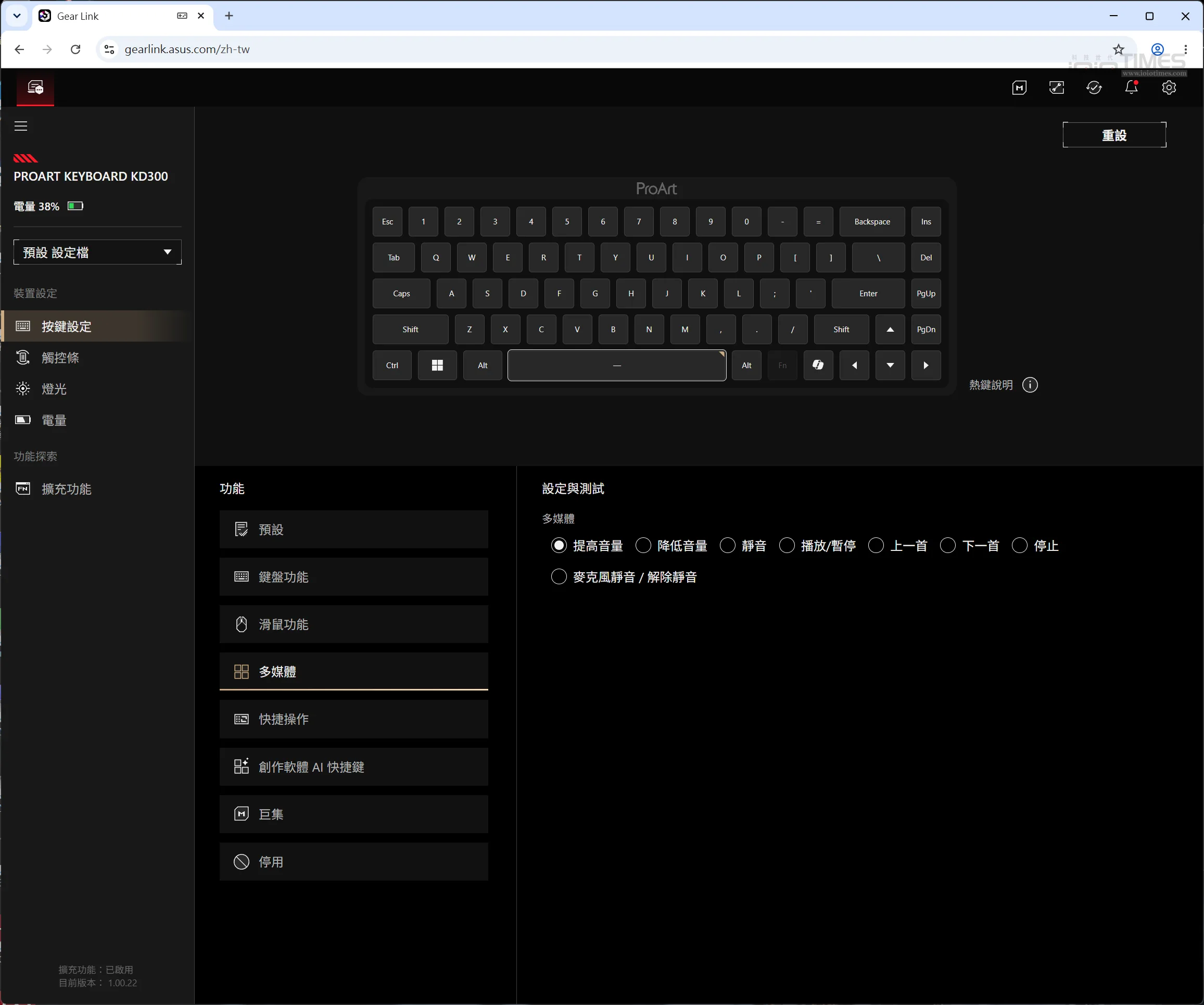
Task: Select 麥克風靜音 / 解除靜音 radio option
Action: tap(559, 577)
